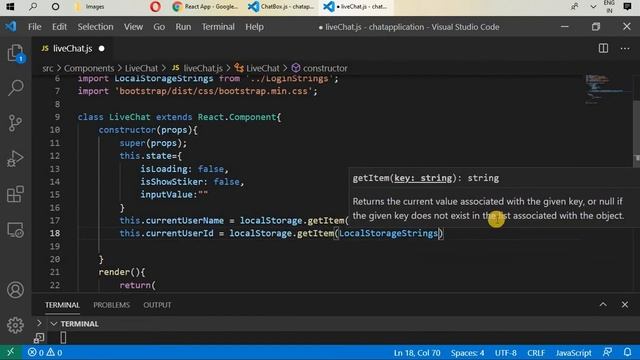
Task: Click the constructor breadcrumb
Action: click(320, 68)
